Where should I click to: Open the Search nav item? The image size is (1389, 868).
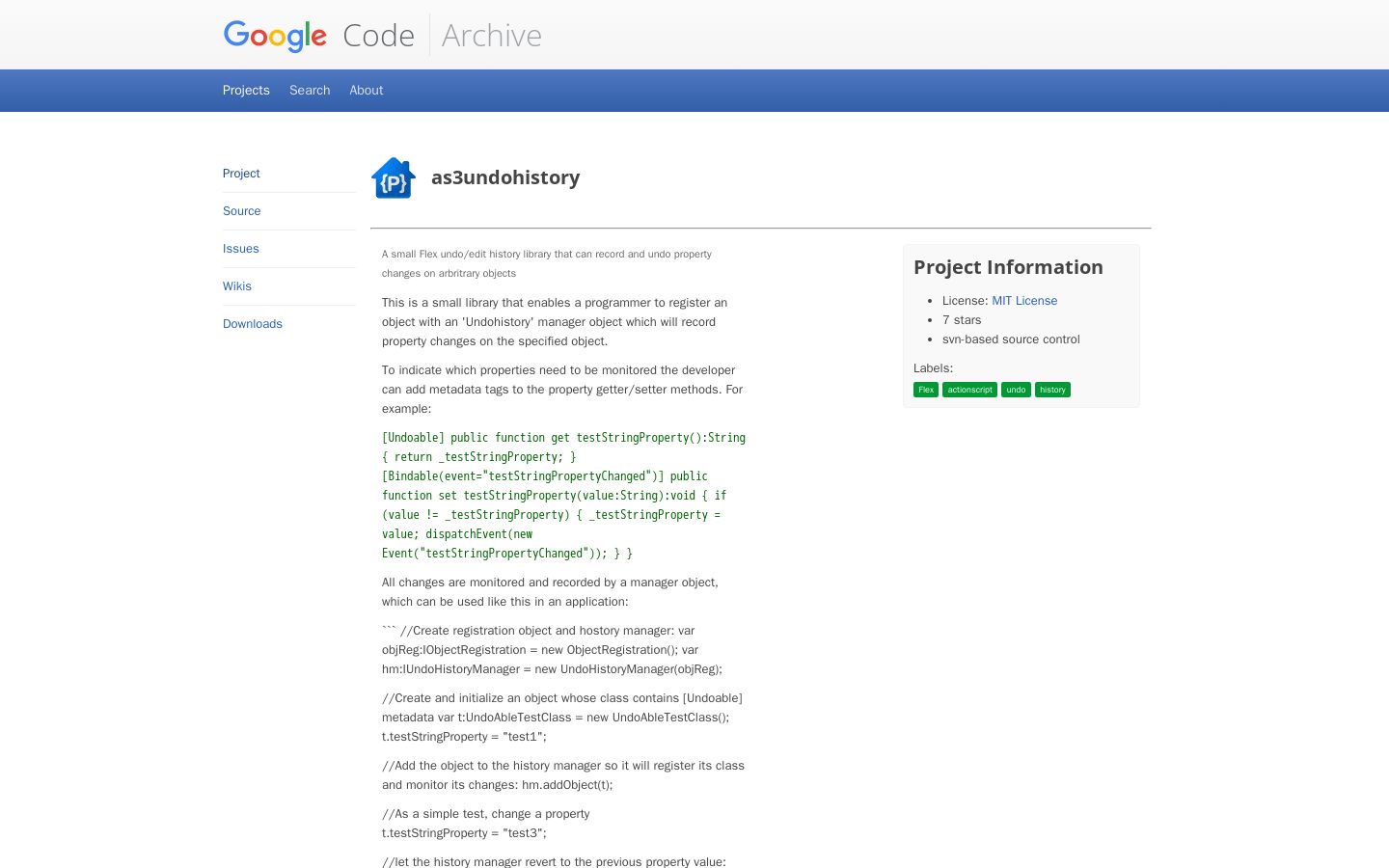point(310,90)
